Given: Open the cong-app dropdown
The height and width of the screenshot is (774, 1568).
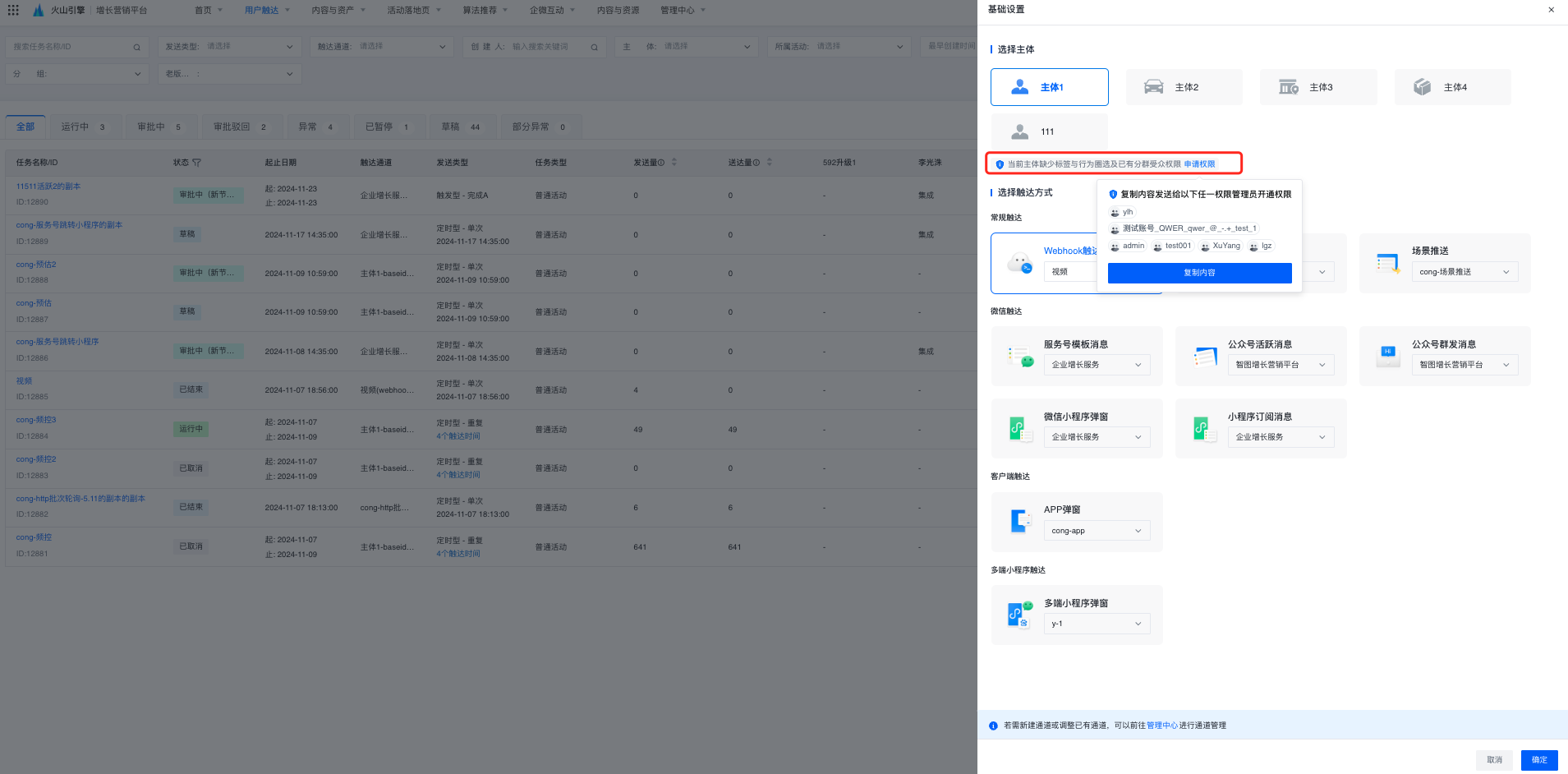Looking at the screenshot, I should [1097, 531].
